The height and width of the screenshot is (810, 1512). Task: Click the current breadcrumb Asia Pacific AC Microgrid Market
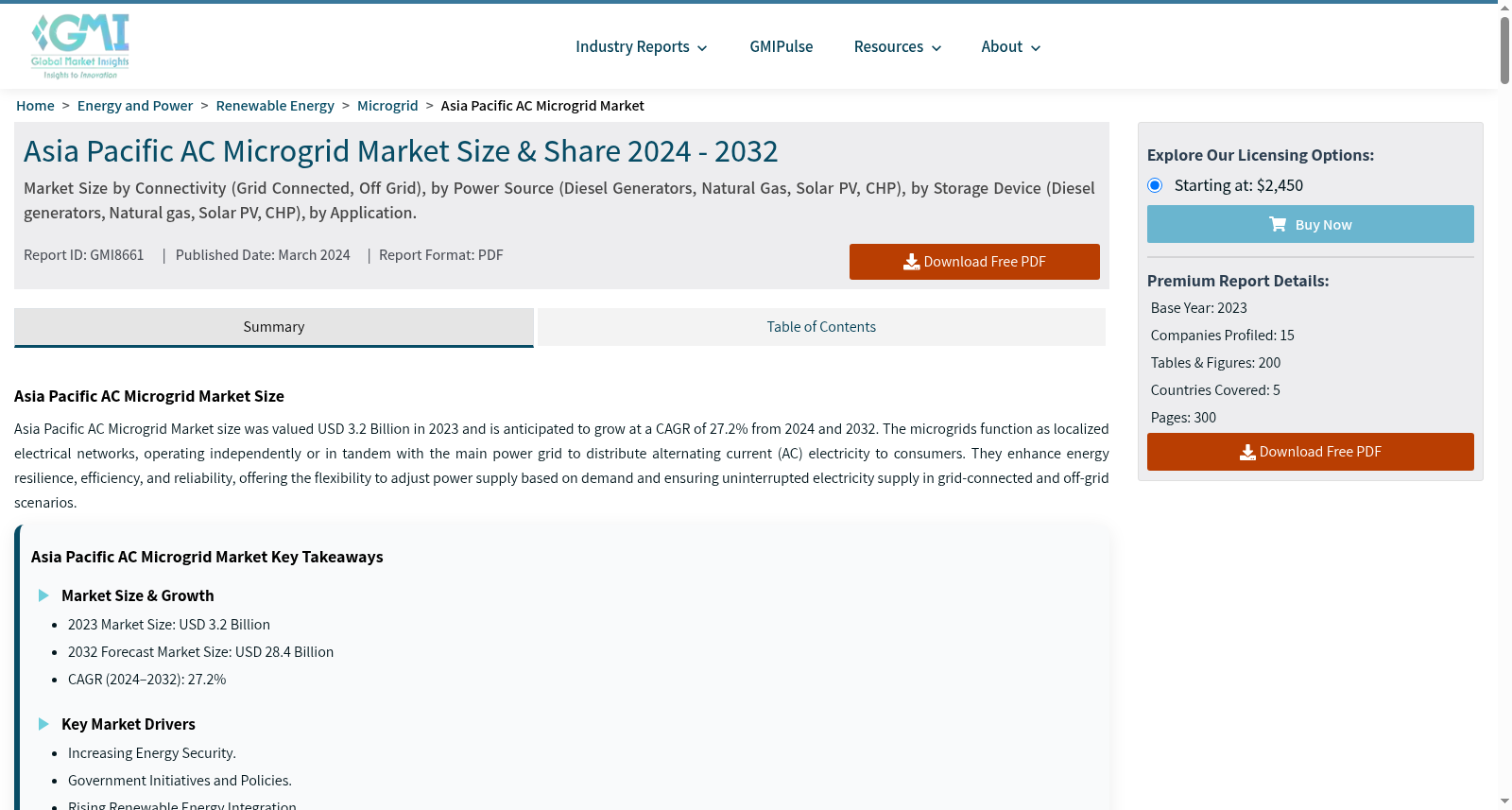[x=542, y=106]
